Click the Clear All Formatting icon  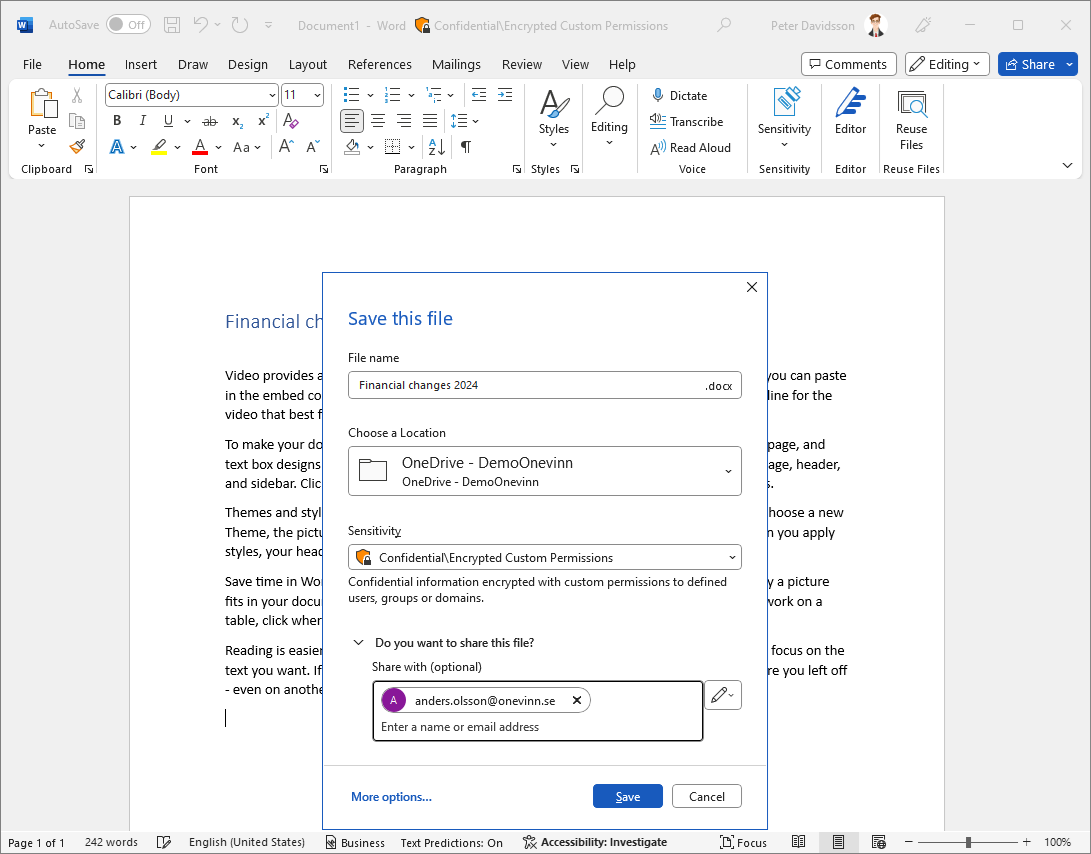click(291, 121)
